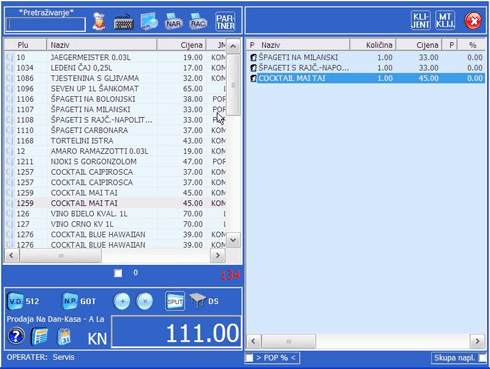Click the item list scroll-up arrow
The image size is (490, 369).
[233, 46]
